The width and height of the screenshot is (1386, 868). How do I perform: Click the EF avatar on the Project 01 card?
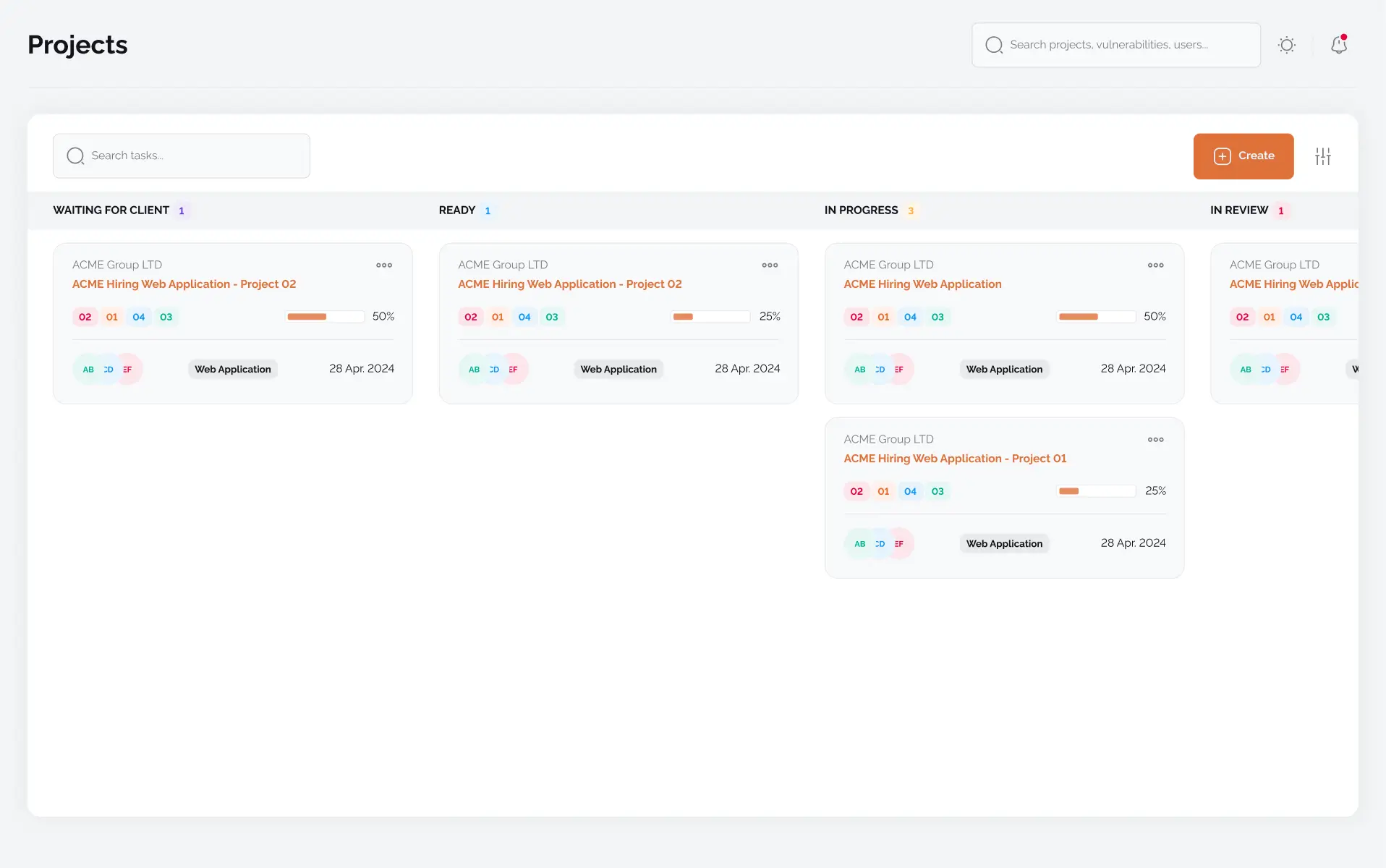pos(899,543)
